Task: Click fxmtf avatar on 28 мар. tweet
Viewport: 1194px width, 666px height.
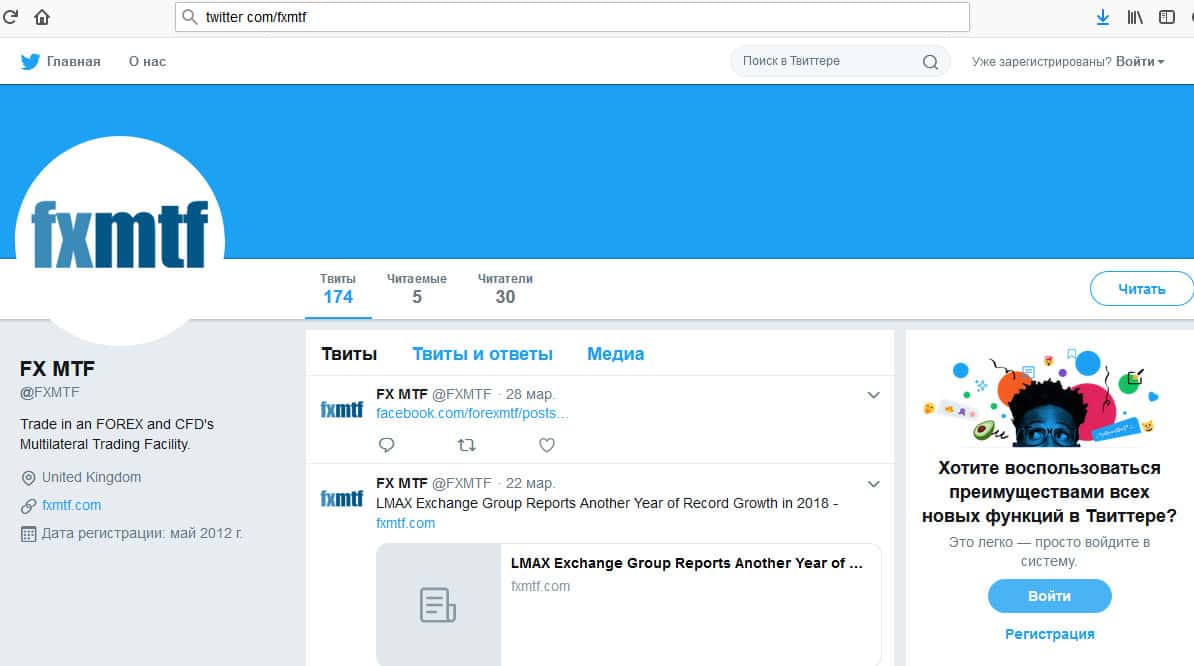Action: 341,409
